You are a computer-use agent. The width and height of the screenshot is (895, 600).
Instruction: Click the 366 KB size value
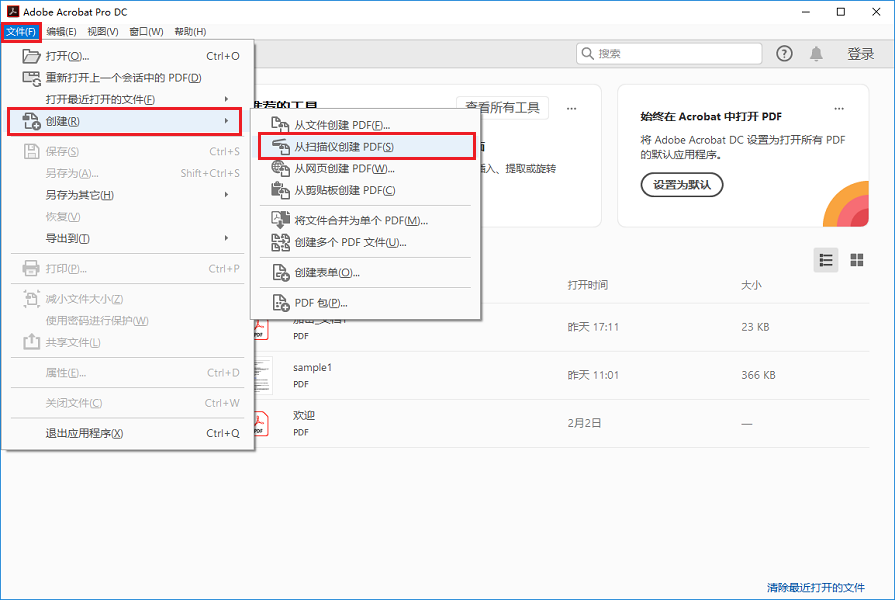pyautogui.click(x=758, y=375)
